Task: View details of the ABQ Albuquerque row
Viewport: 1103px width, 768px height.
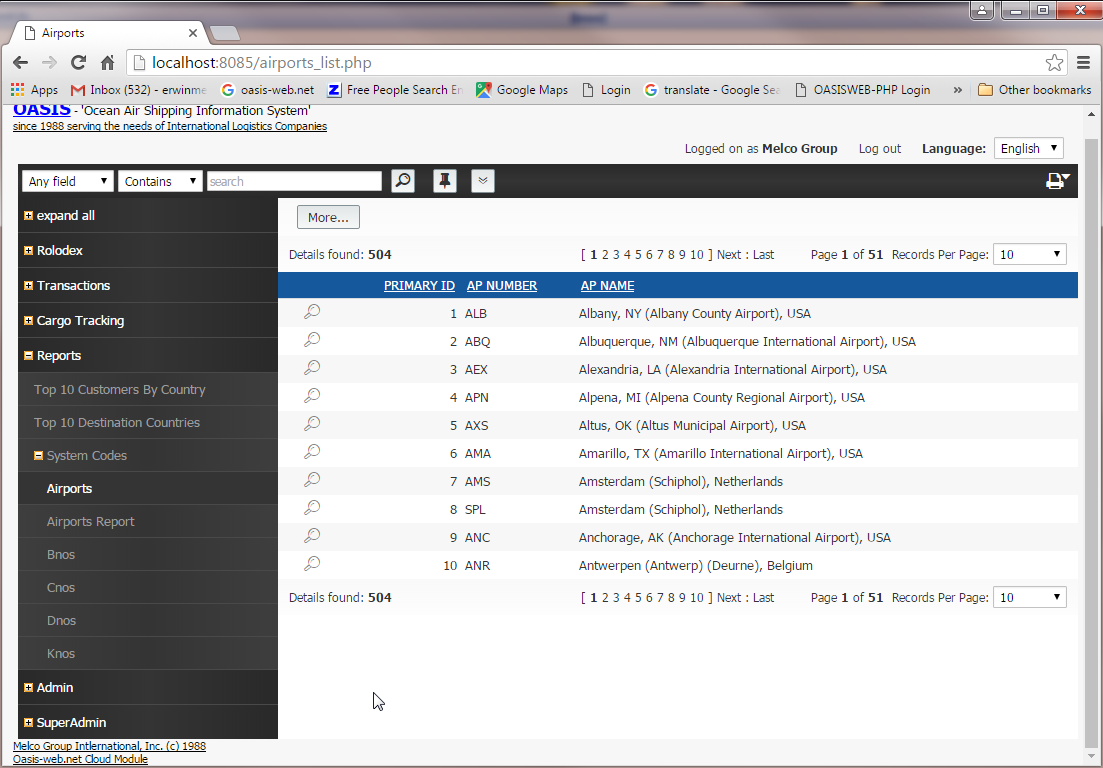Action: point(312,340)
